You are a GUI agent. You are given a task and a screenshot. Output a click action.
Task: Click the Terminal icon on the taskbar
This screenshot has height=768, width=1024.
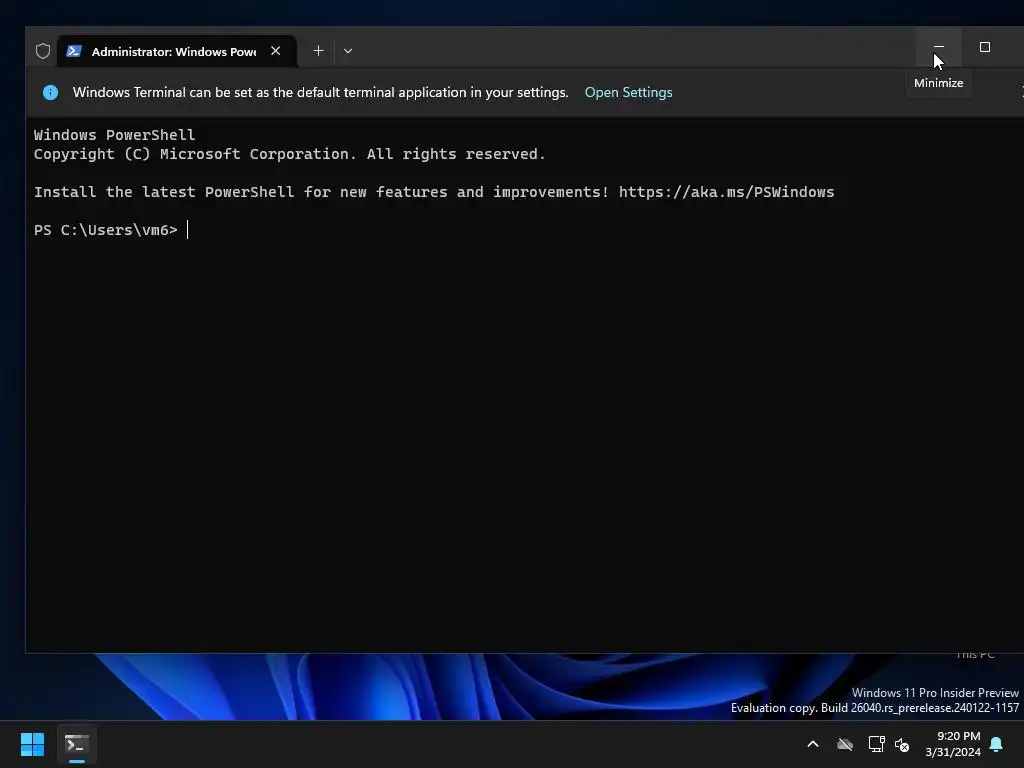click(77, 744)
